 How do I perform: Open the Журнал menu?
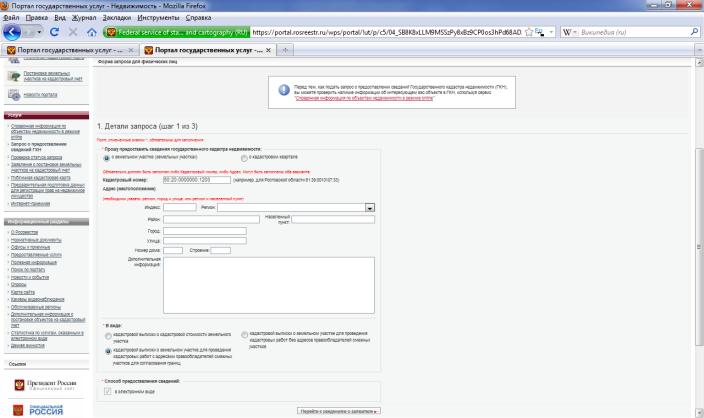point(84,18)
